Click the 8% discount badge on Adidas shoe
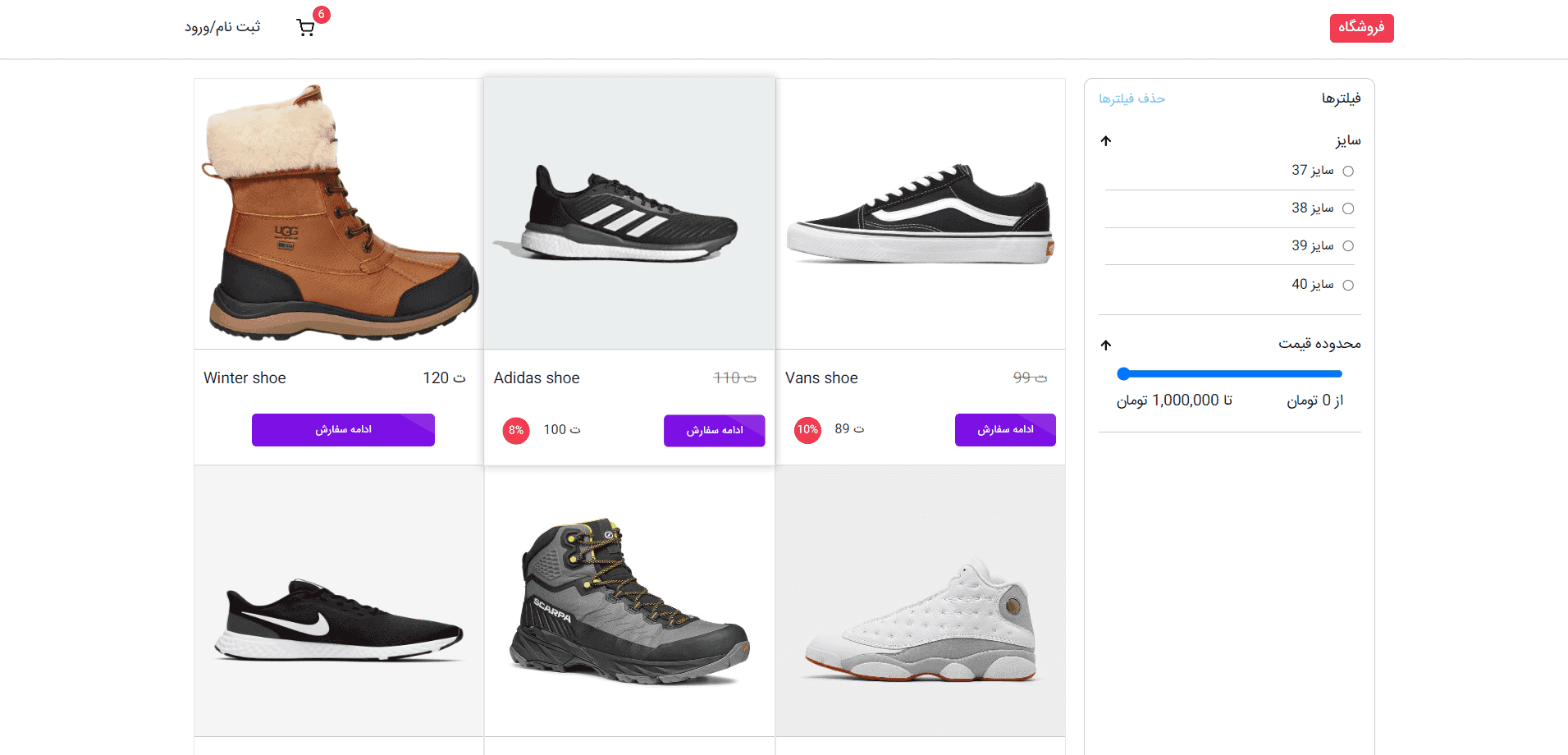 point(516,430)
